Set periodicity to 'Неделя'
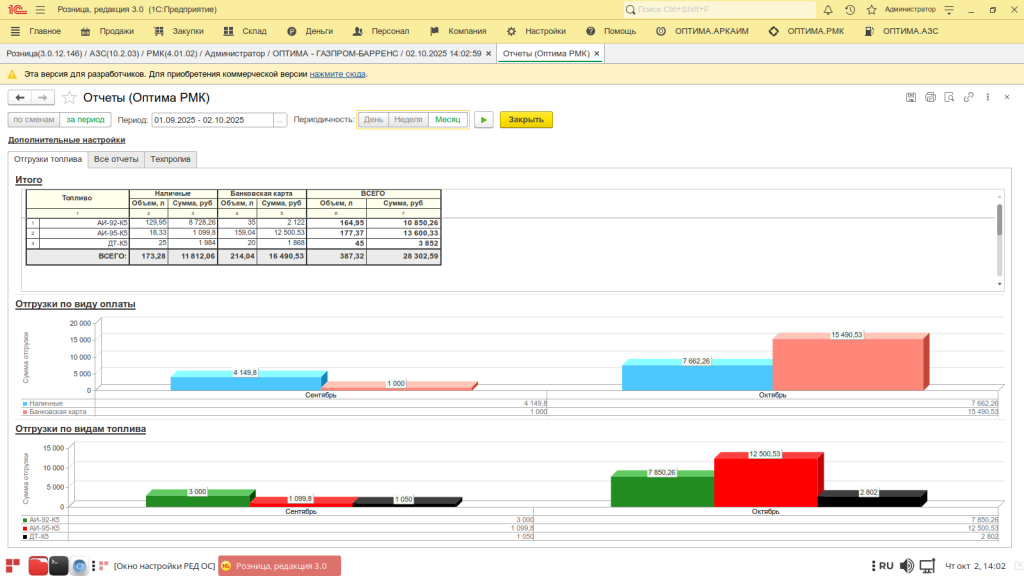 click(x=408, y=119)
